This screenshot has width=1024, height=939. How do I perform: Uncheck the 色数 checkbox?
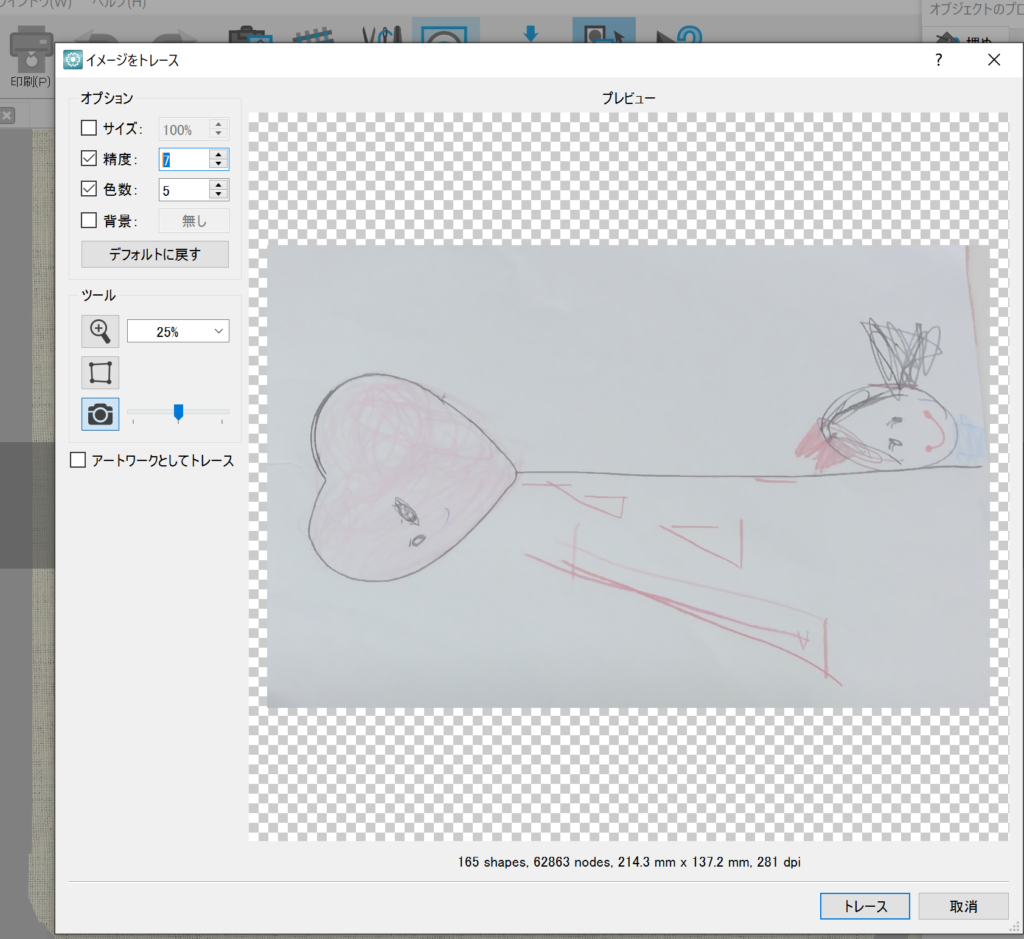point(89,189)
